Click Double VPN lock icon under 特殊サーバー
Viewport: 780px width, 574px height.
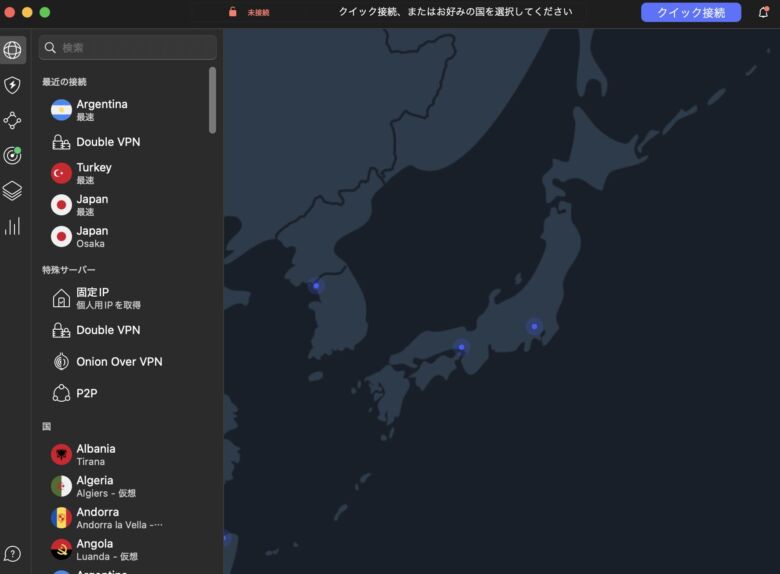(x=61, y=330)
